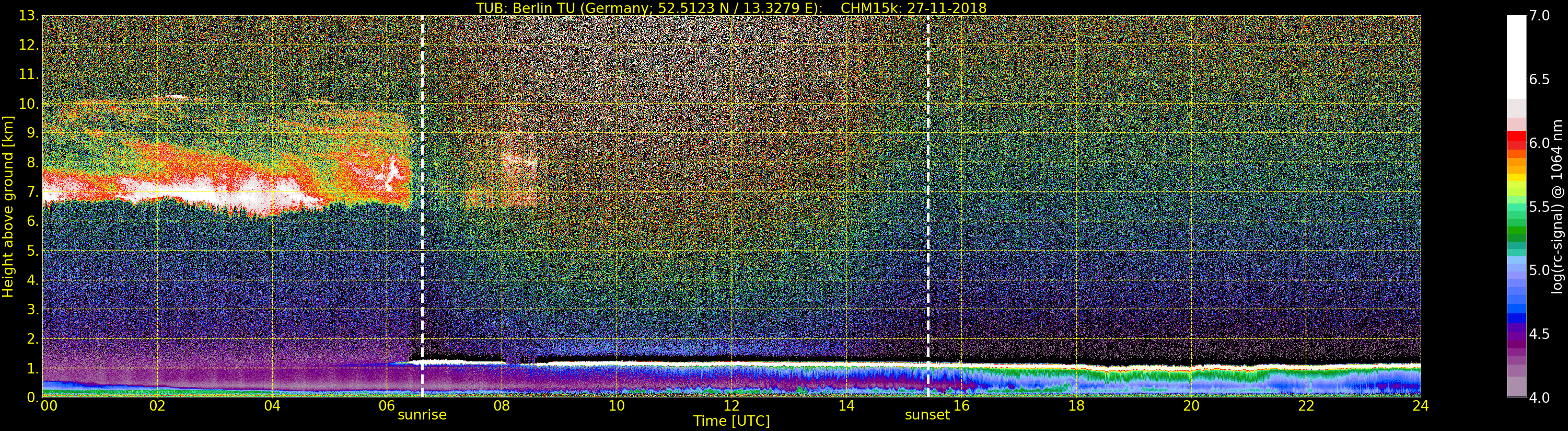Click the x-axis tick label '20'

(x=1191, y=405)
